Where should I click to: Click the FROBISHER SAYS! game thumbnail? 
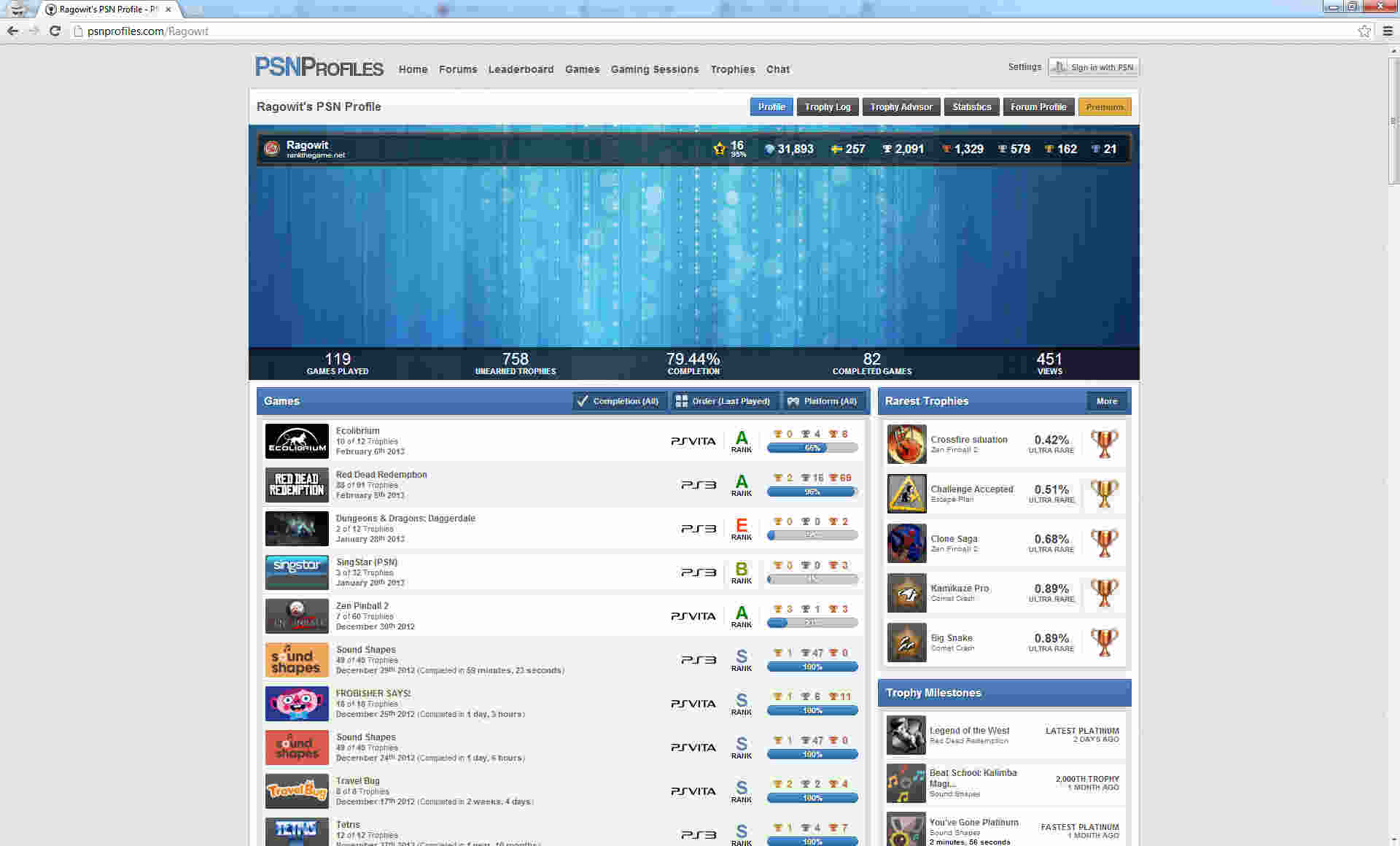[296, 703]
